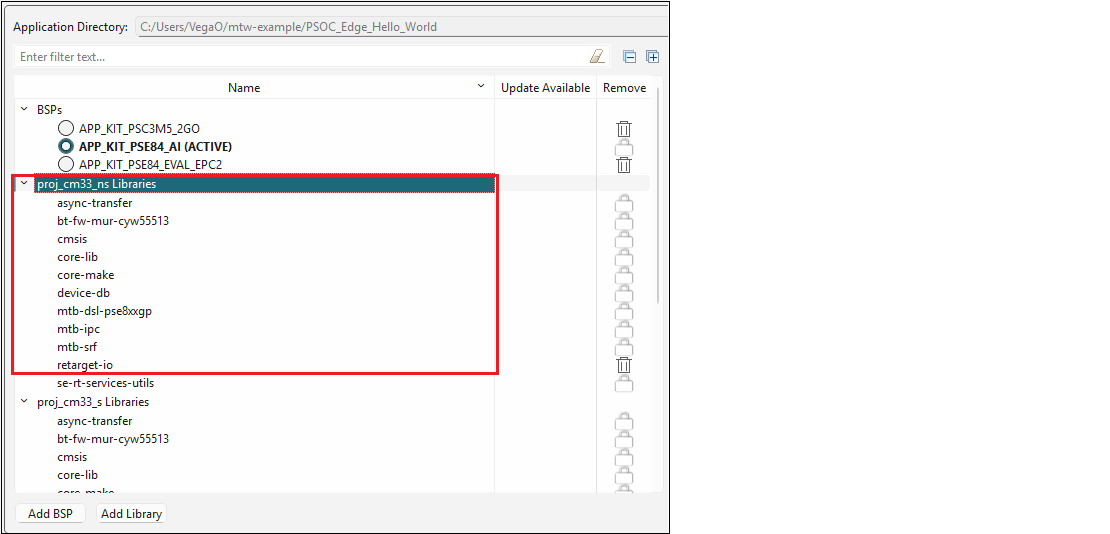The width and height of the screenshot is (1110, 534).
Task: Collapse the proj_cm33_ns Libraries node
Action: pyautogui.click(x=24, y=184)
